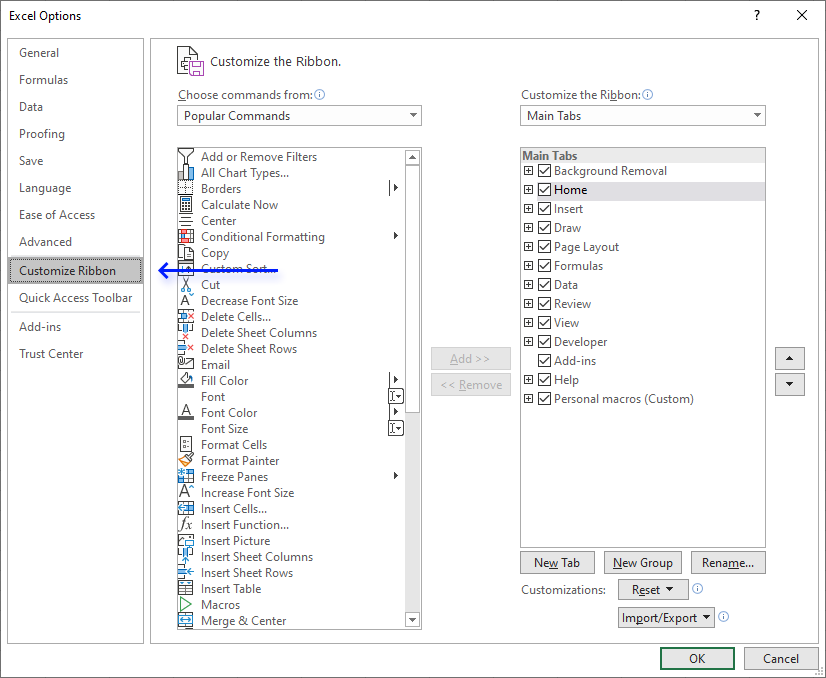Viewport: 826px width, 678px height.
Task: Select the Freeze Panes icon
Action: pyautogui.click(x=185, y=476)
